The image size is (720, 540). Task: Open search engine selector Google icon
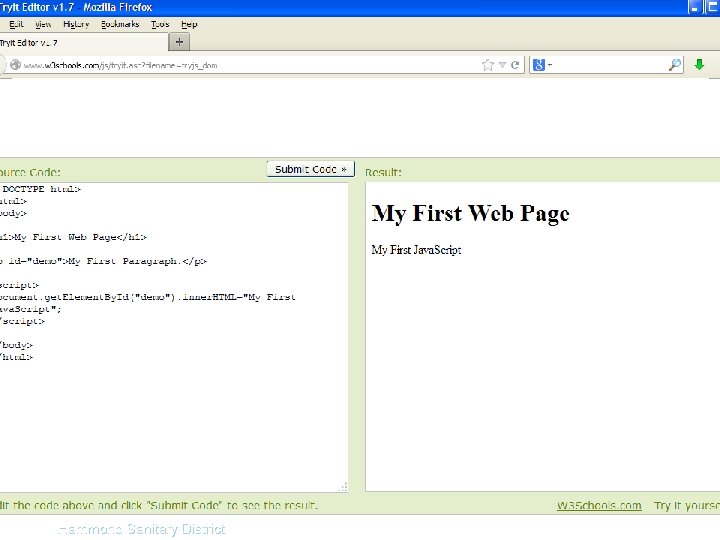[x=539, y=65]
